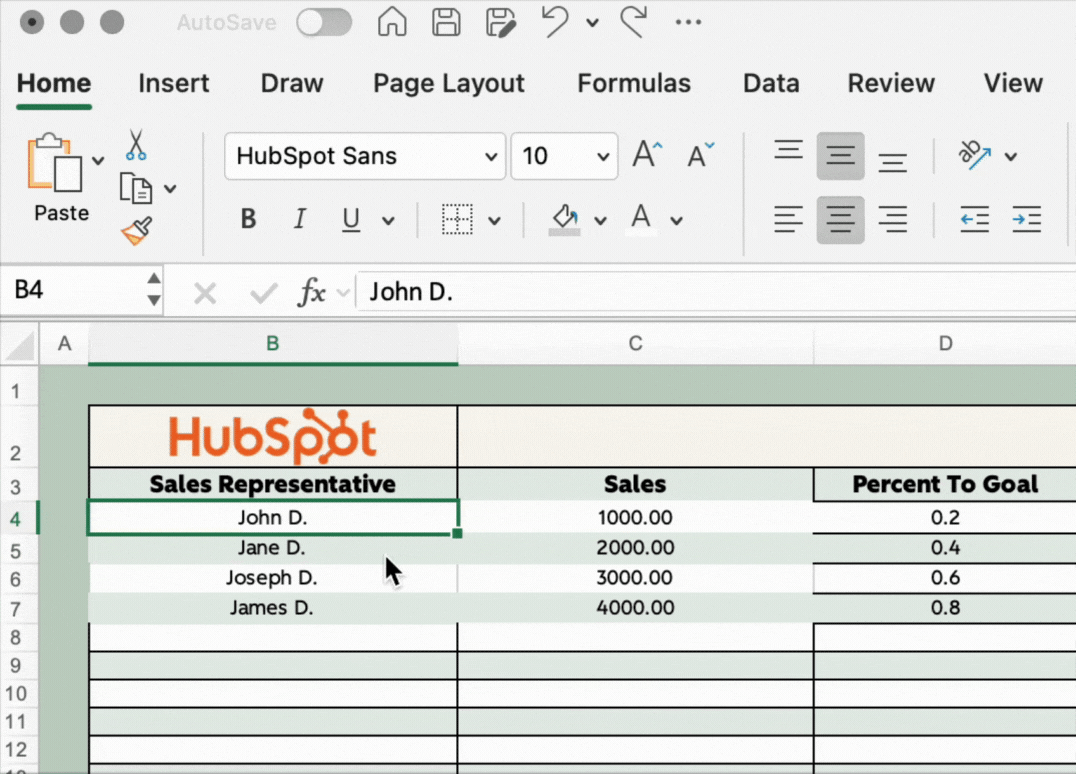Screen dimensions: 1076x774
Task: Click the Increase Indent icon
Action: point(1026,219)
